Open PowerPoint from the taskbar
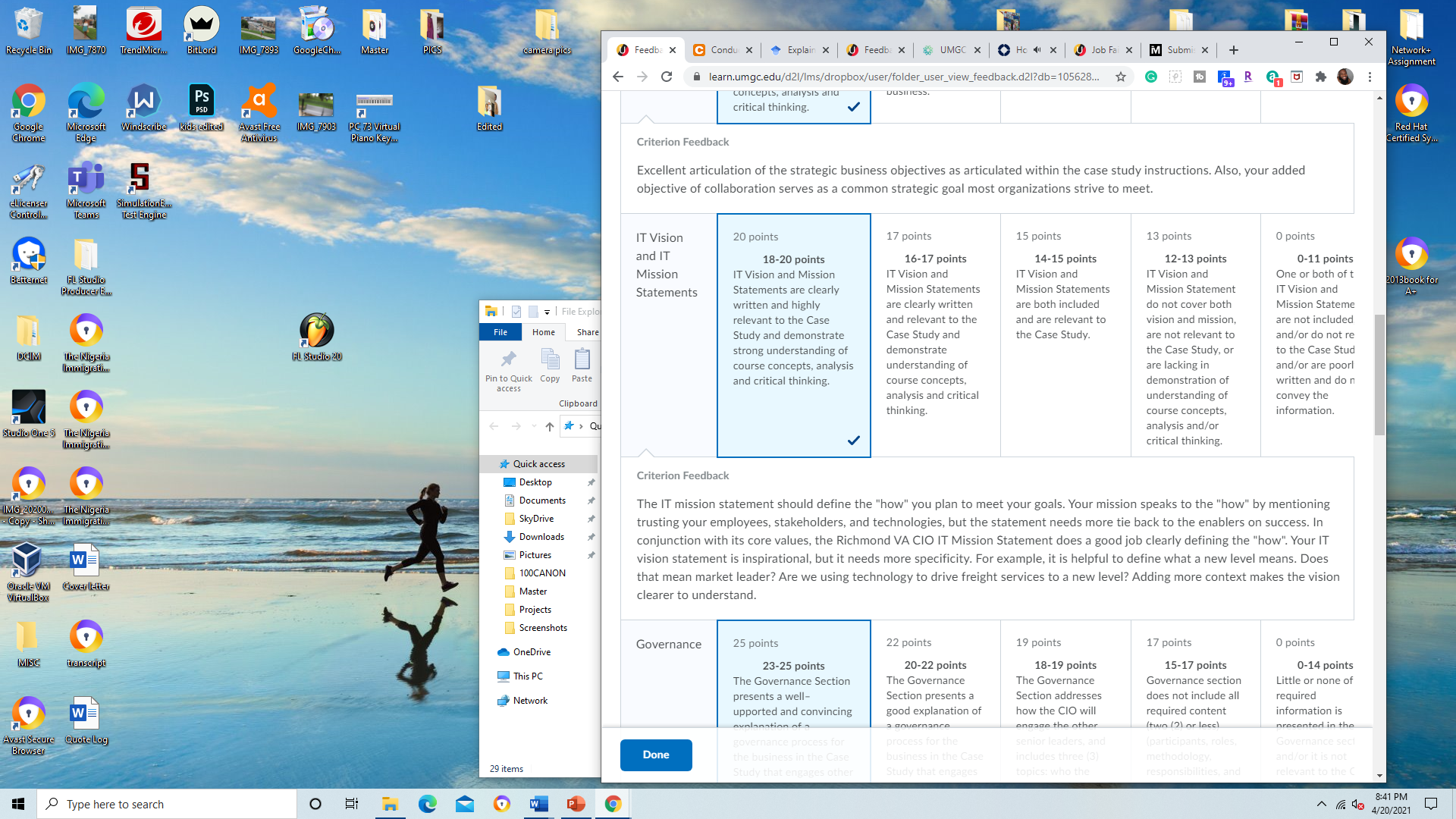 (x=576, y=804)
